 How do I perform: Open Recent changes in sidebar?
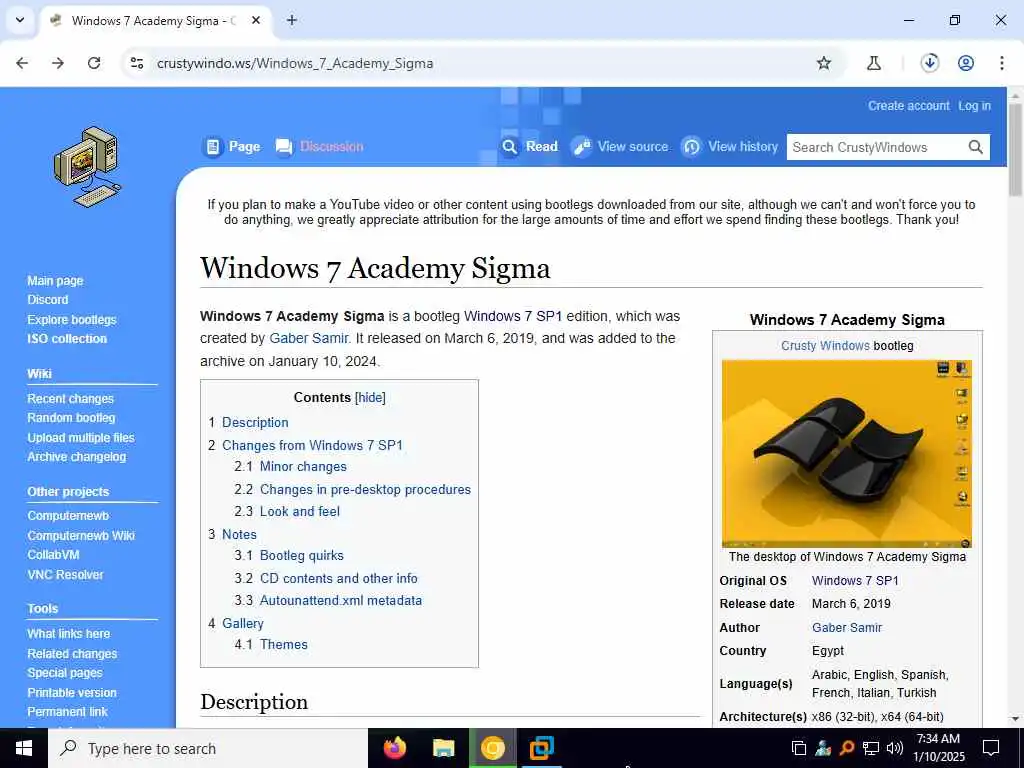click(71, 398)
